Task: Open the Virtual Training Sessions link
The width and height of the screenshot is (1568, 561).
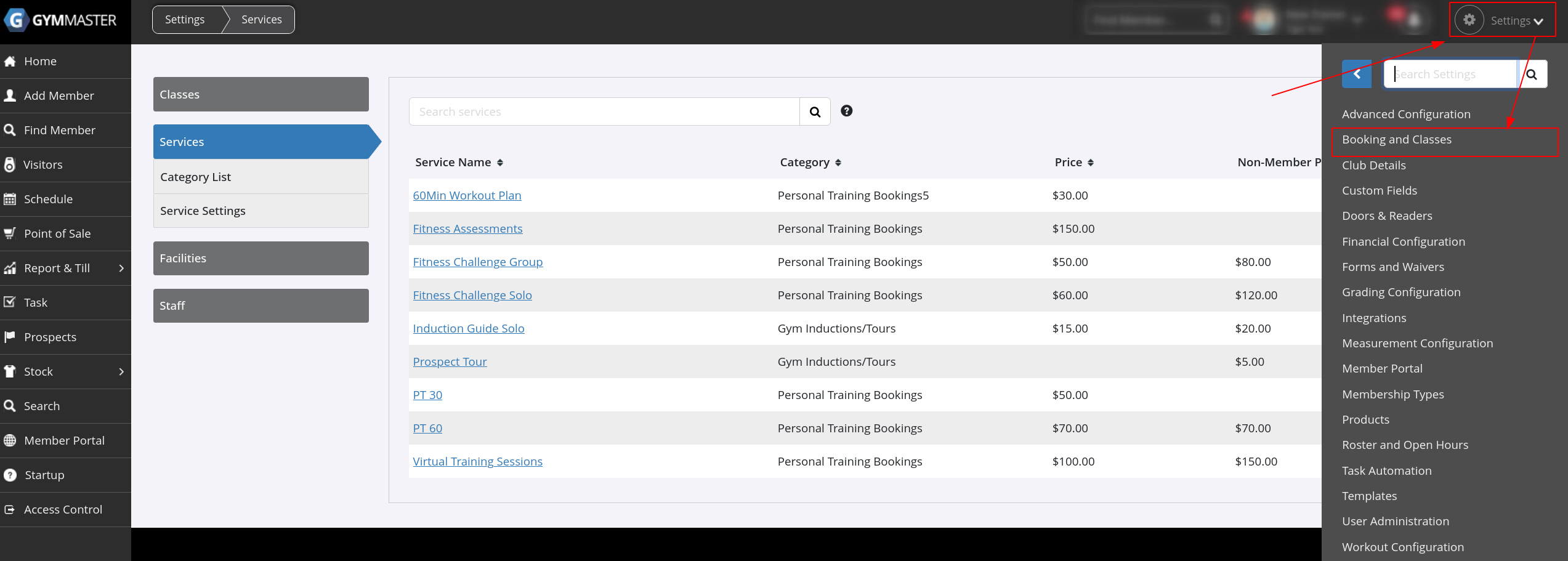Action: tap(477, 461)
